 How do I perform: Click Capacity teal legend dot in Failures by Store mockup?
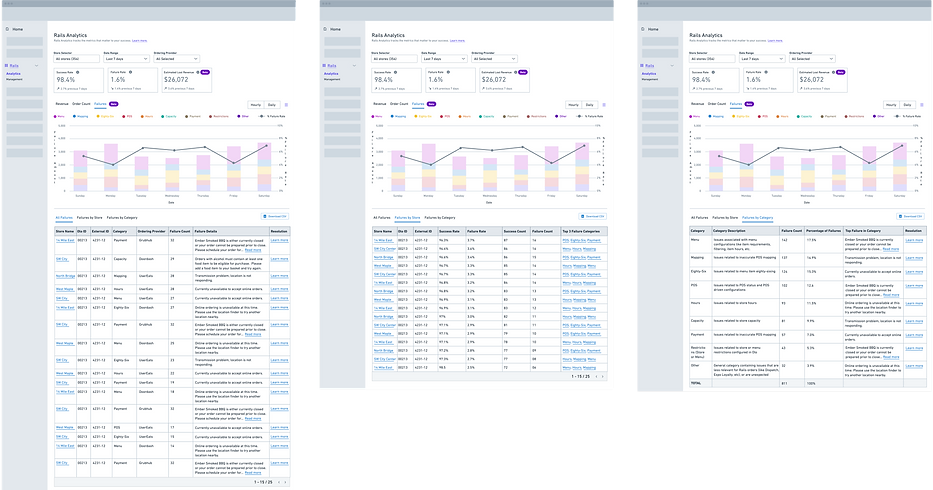(x=480, y=117)
